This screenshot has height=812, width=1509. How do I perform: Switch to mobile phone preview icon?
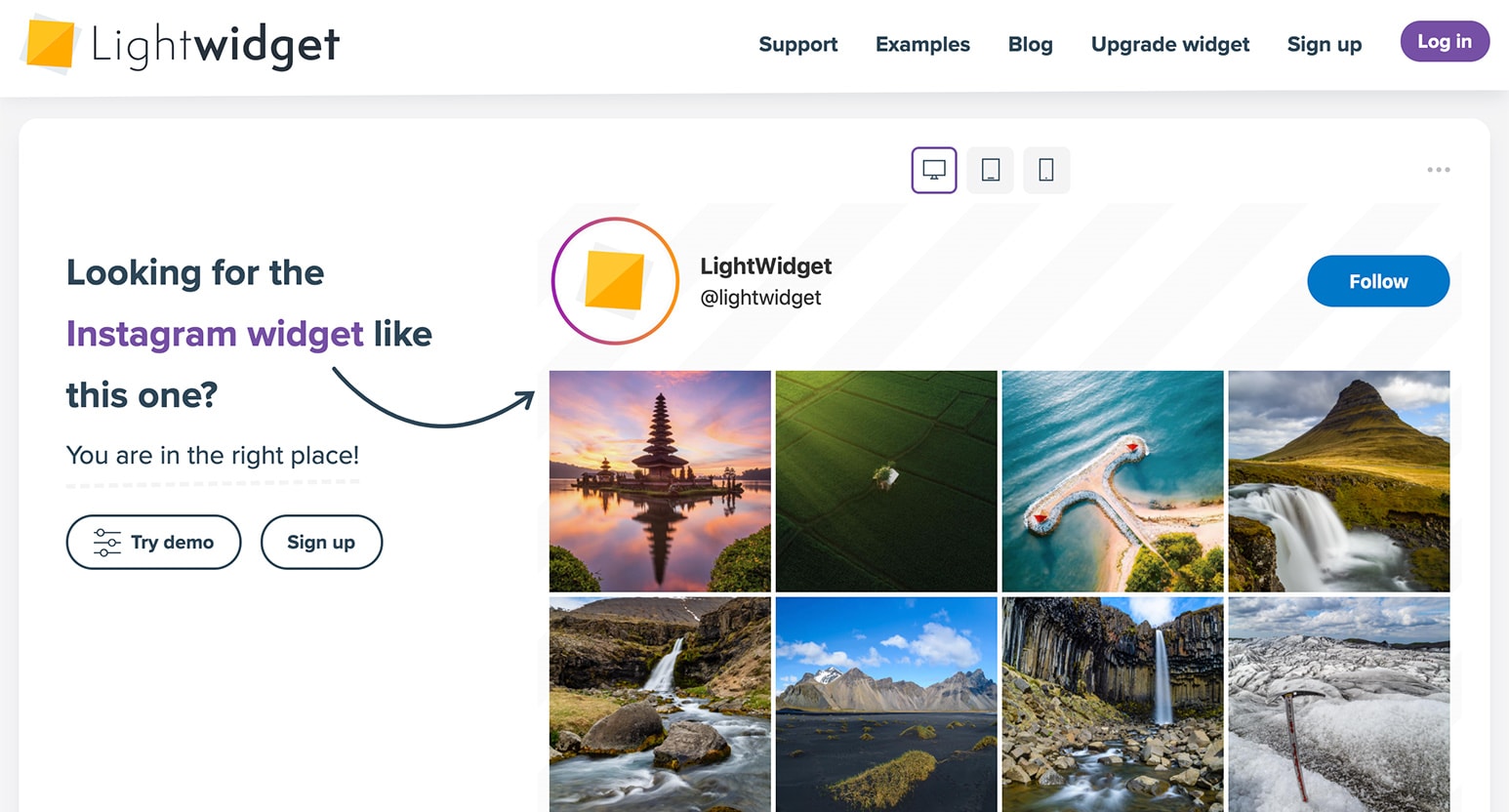pos(1046,170)
